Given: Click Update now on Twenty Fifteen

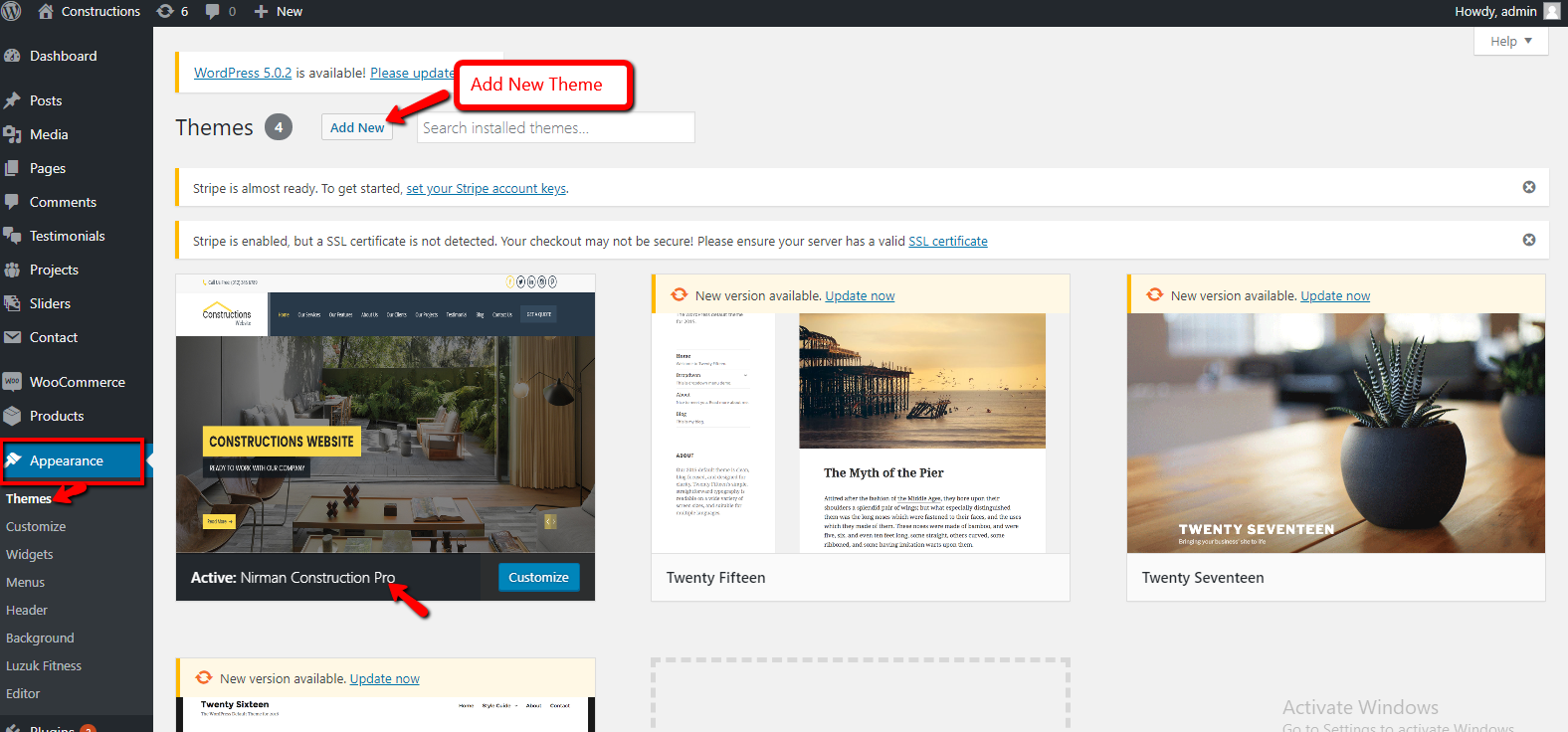Looking at the screenshot, I should [x=860, y=295].
